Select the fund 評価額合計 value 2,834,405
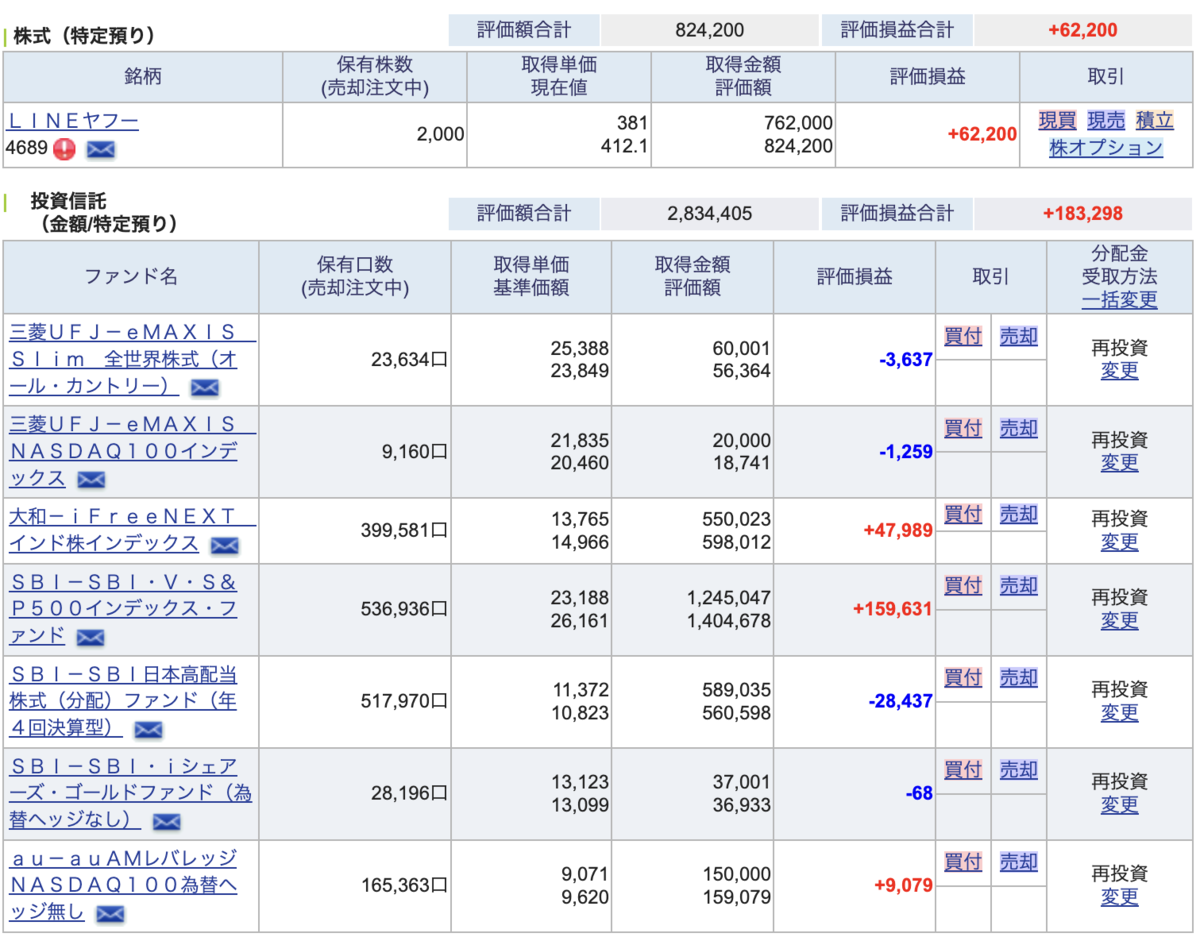The height and width of the screenshot is (937, 1200). pos(710,213)
